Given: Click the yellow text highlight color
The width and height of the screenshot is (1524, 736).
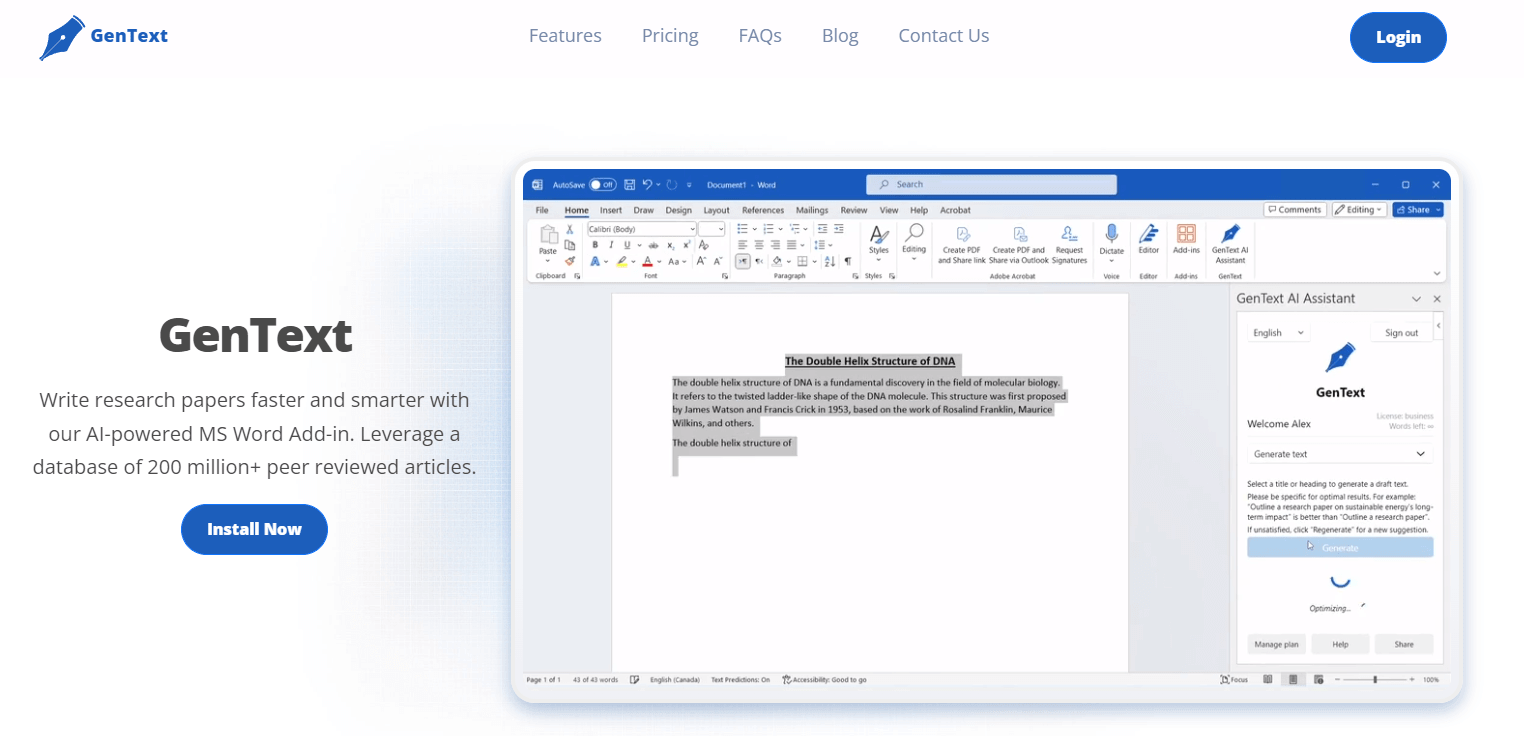Looking at the screenshot, I should (x=622, y=261).
